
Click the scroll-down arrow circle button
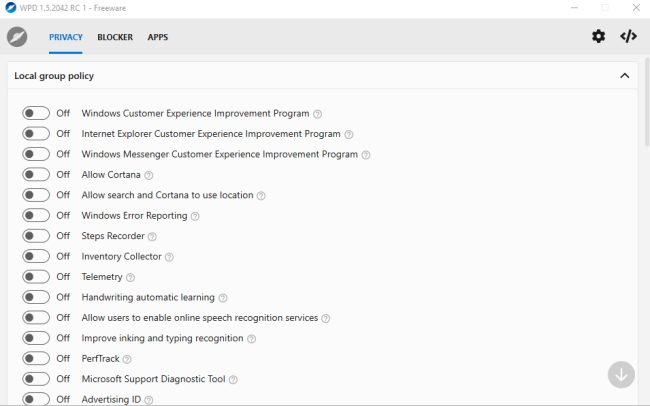[x=621, y=375]
